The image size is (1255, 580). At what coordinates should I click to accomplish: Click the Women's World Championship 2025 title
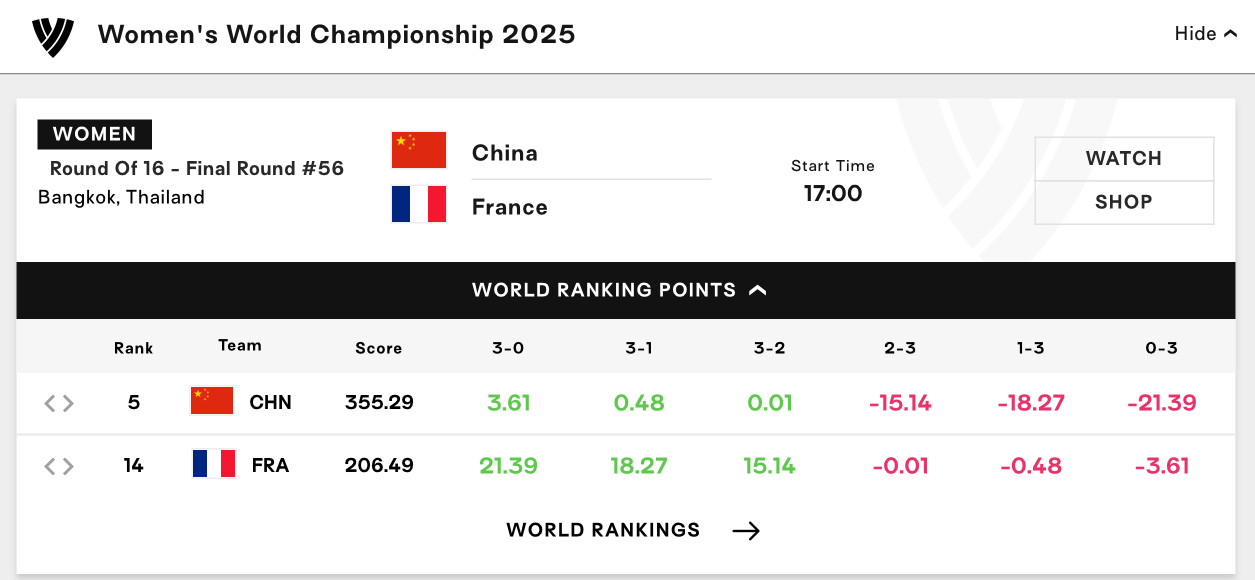(337, 34)
